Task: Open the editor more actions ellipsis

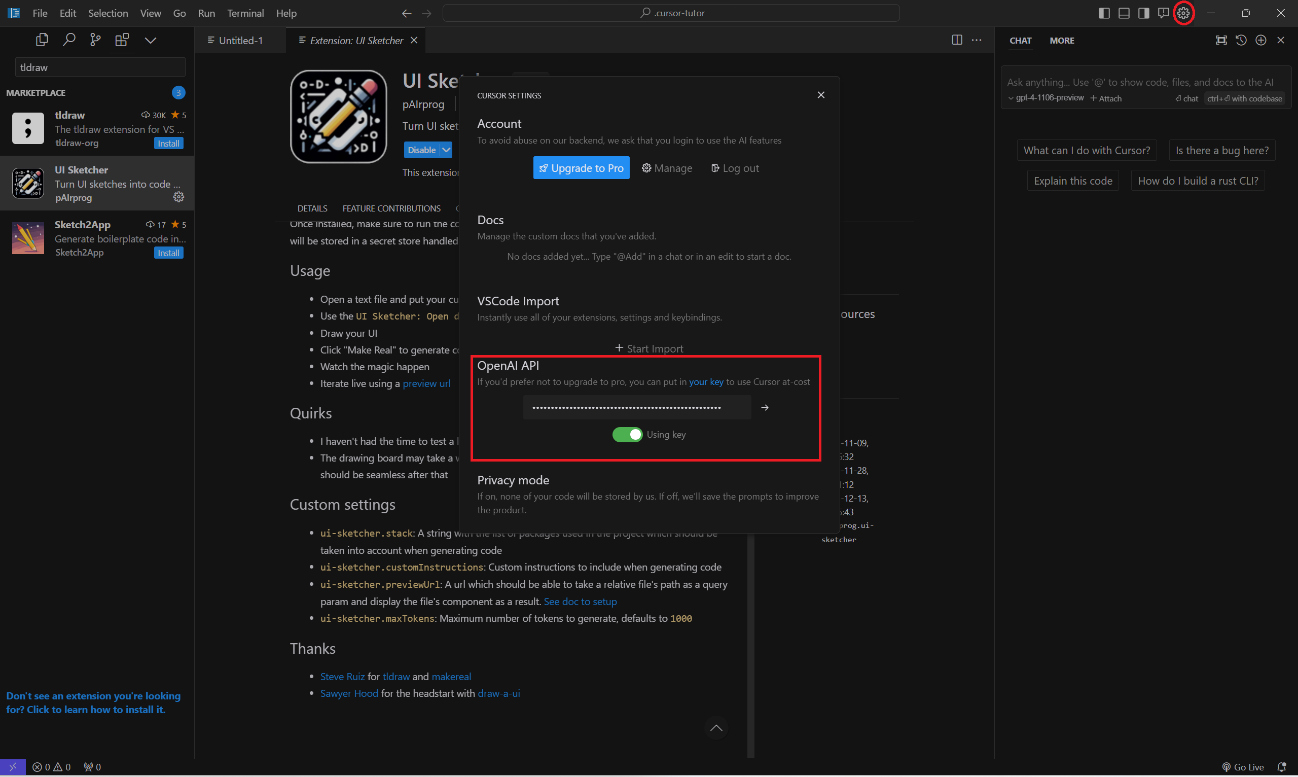Action: pyautogui.click(x=977, y=40)
